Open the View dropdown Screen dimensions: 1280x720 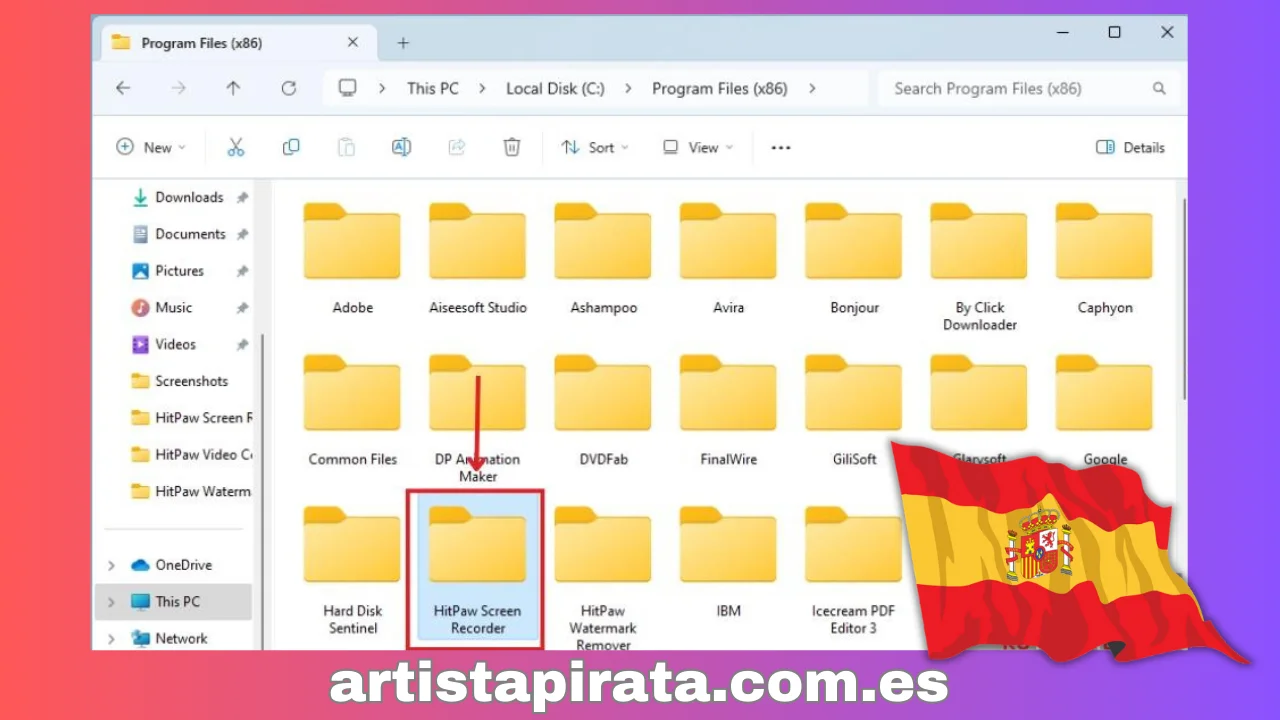click(698, 147)
